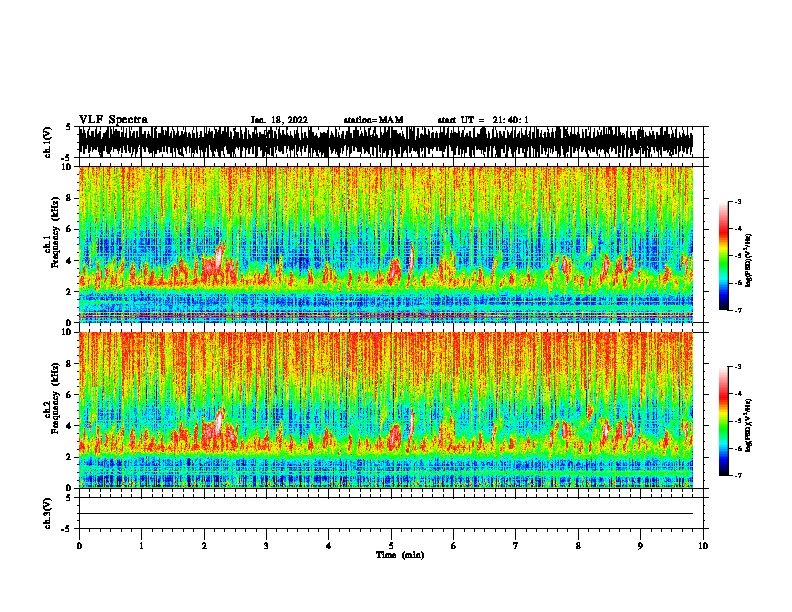The height and width of the screenshot is (612, 792).
Task: Click the ch.2 spectrogram color scale bar
Action: click(724, 421)
